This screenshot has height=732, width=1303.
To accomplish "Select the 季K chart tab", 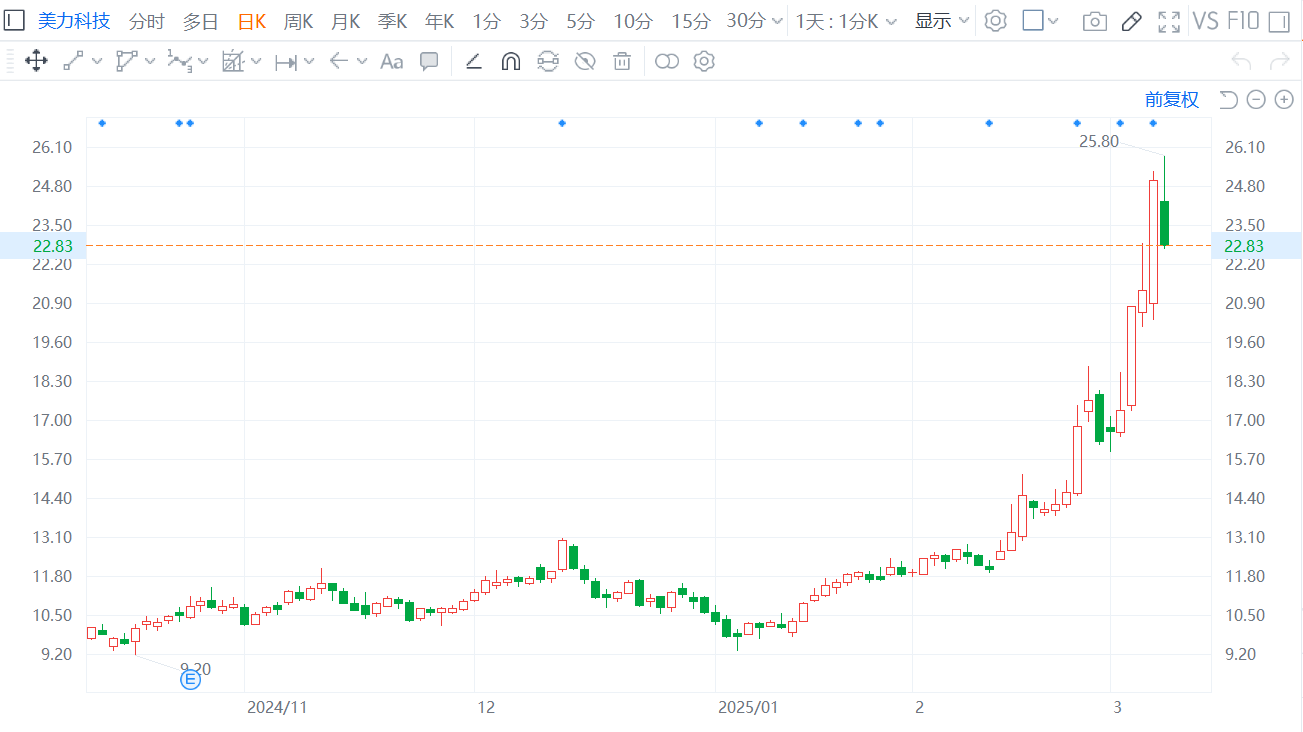I will pos(392,21).
